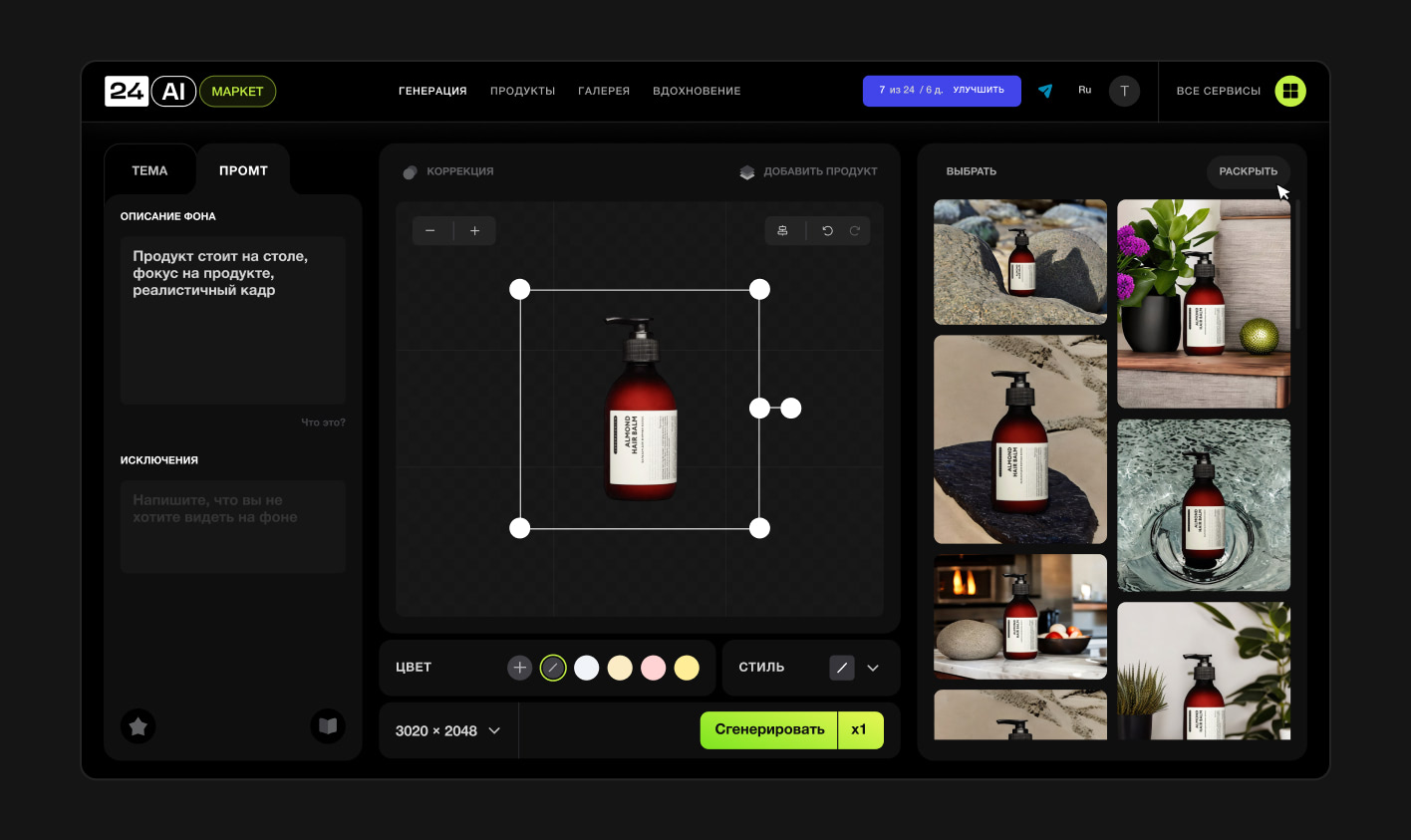
Task: Open the book guide icon
Action: click(328, 726)
